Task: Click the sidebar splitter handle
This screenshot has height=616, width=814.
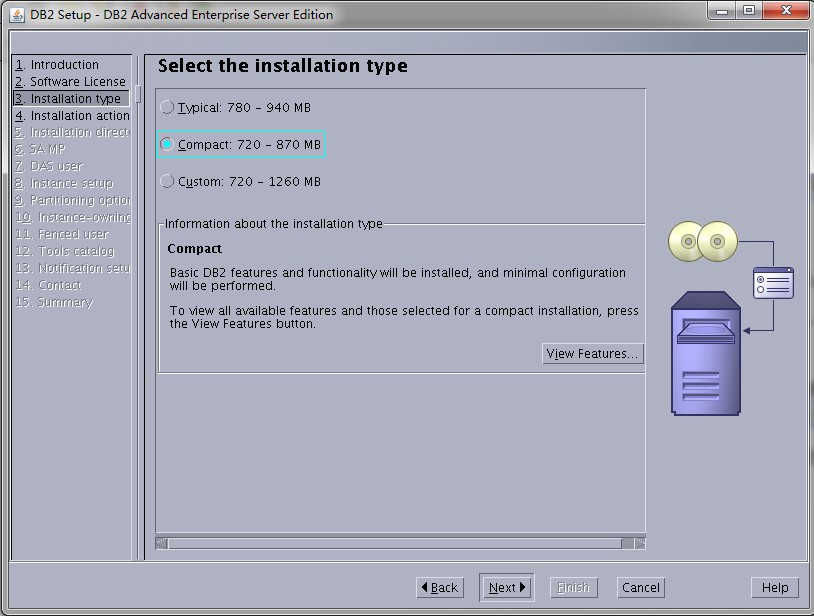Action: click(x=138, y=94)
